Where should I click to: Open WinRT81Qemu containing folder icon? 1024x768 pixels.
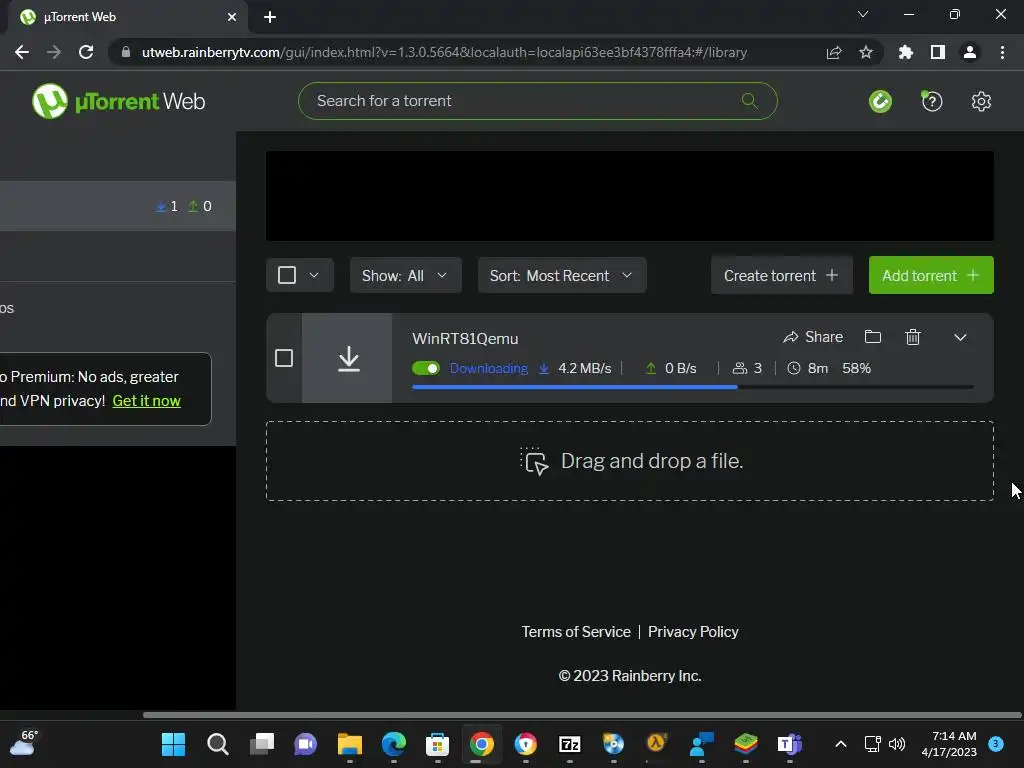tap(872, 337)
